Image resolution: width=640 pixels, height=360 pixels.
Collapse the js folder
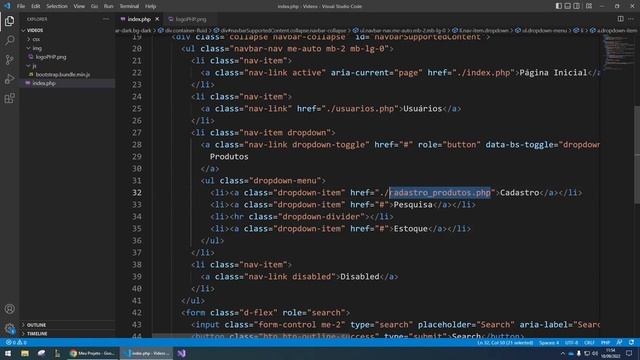[x=34, y=66]
